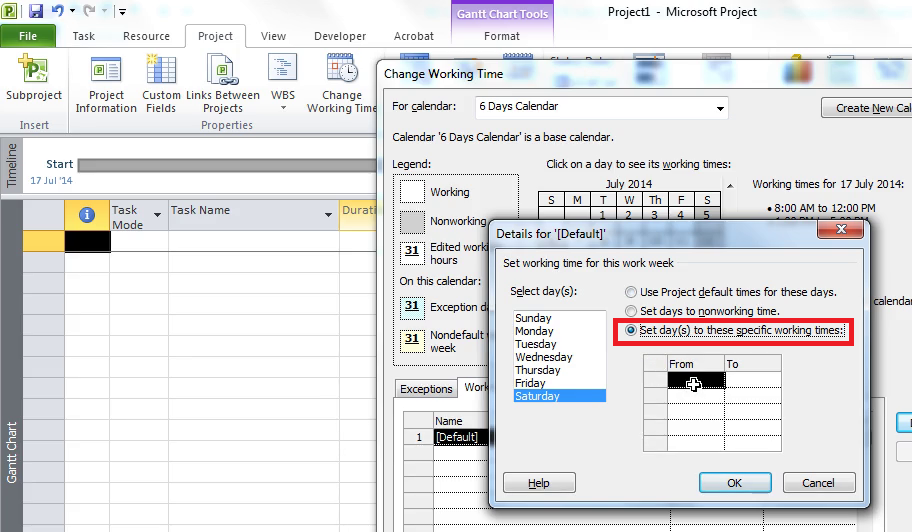Switch to the Task ribbon tab
Image resolution: width=912 pixels, height=532 pixels.
tap(84, 36)
